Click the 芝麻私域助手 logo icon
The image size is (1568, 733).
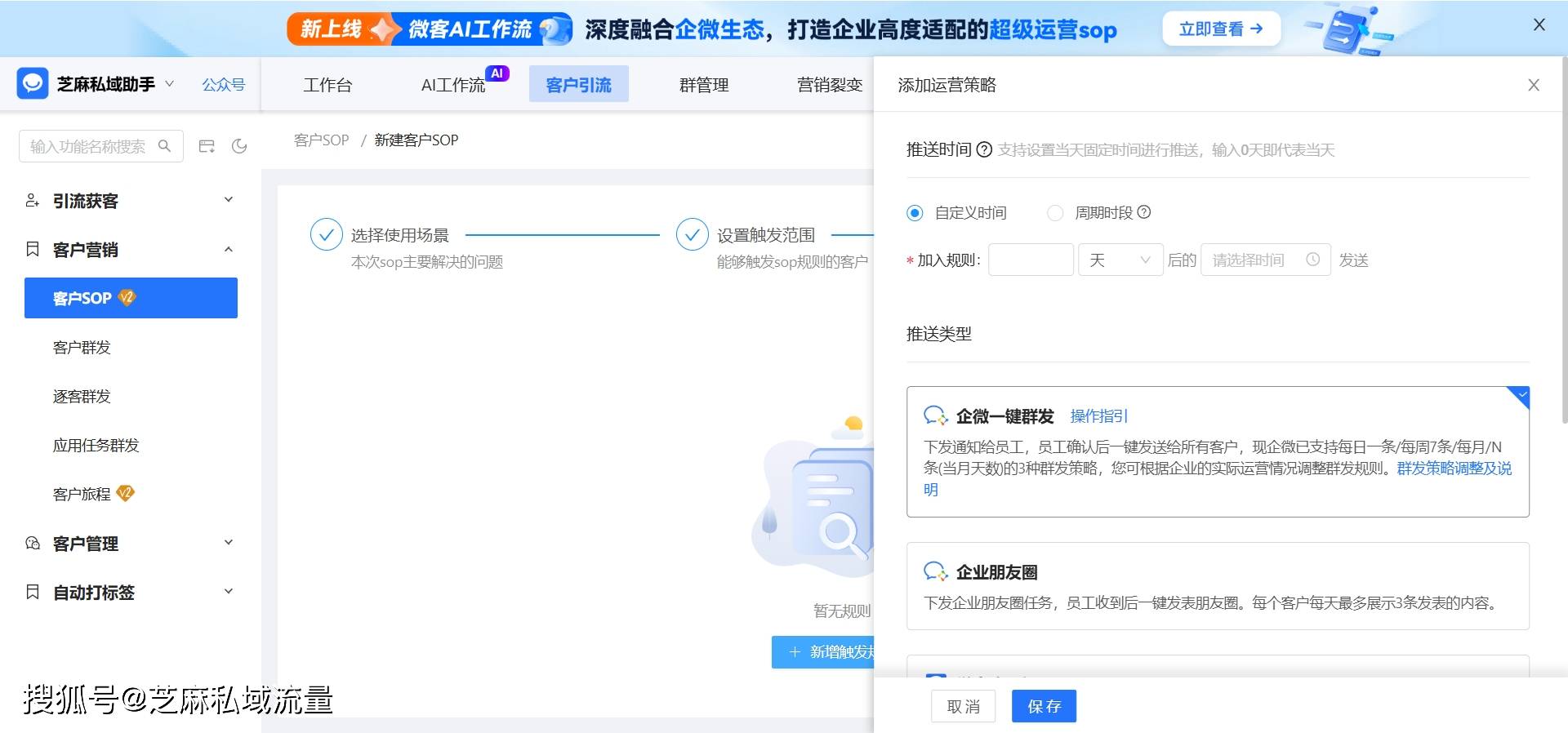(x=33, y=83)
